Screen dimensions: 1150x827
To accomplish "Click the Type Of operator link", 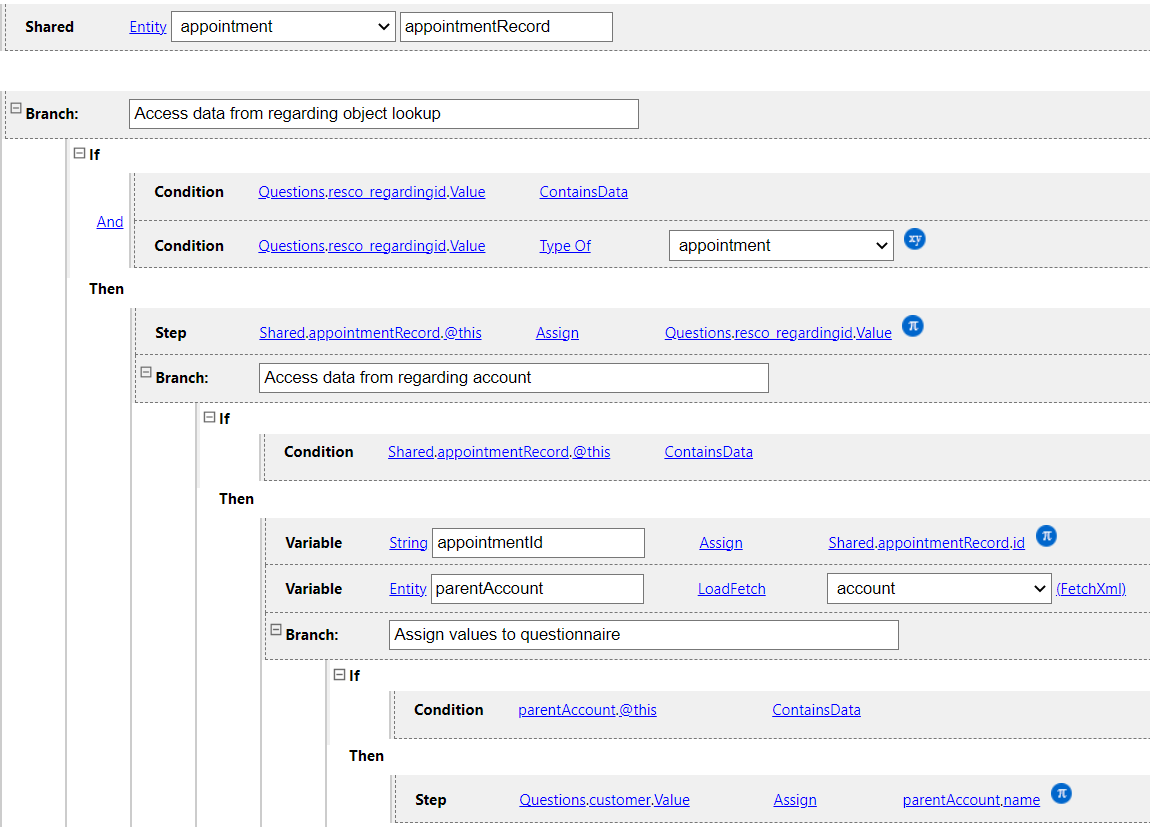I will point(565,246).
